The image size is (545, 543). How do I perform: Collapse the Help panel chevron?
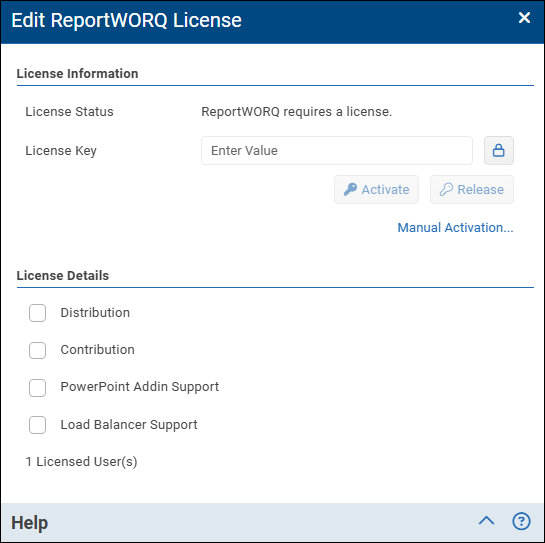click(x=486, y=521)
